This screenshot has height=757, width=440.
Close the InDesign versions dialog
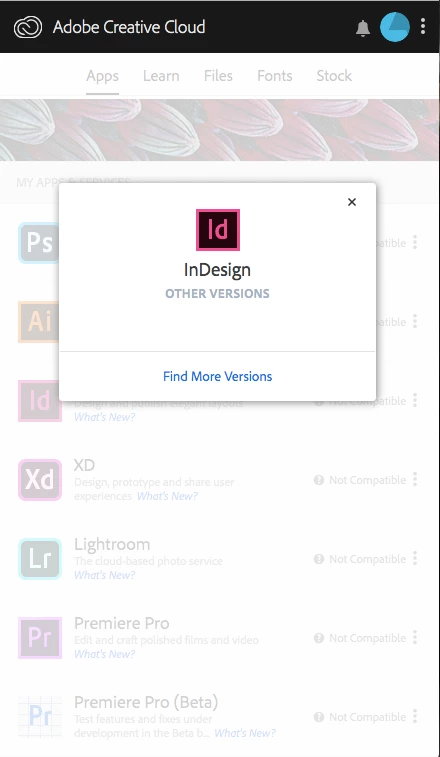[x=352, y=202]
